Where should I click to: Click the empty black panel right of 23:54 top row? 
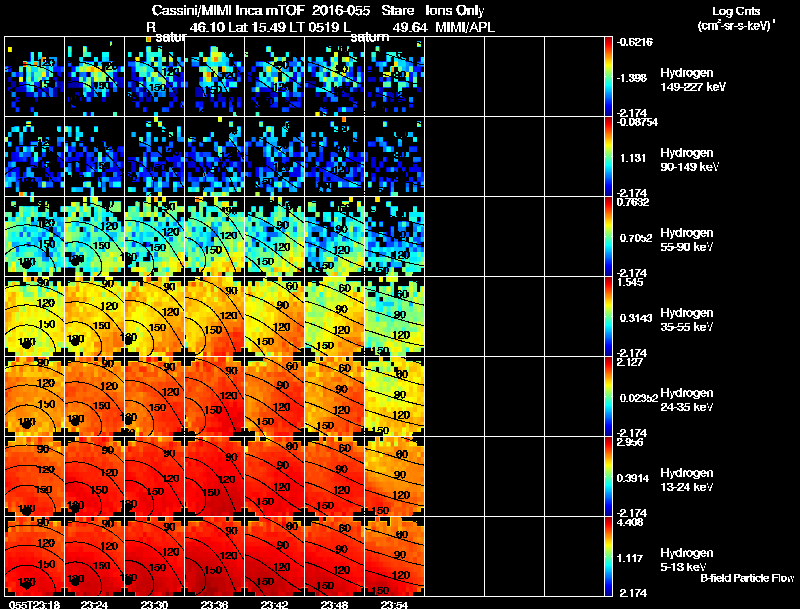coord(455,77)
